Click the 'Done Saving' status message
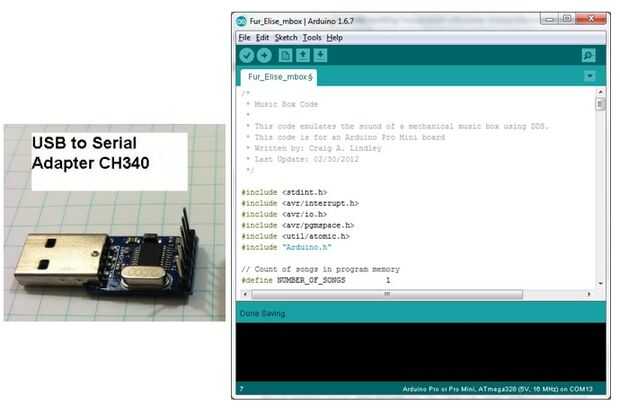The image size is (620, 414). [x=263, y=314]
